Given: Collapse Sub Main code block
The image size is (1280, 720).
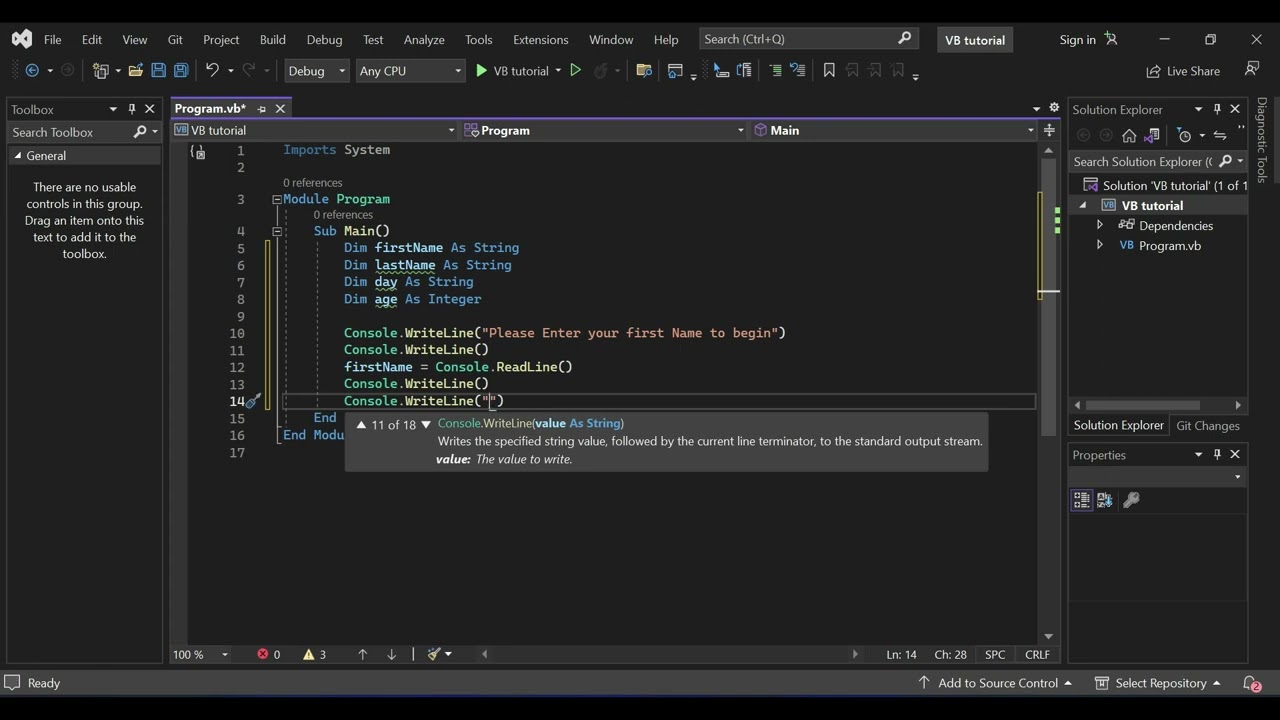Looking at the screenshot, I should pos(277,231).
